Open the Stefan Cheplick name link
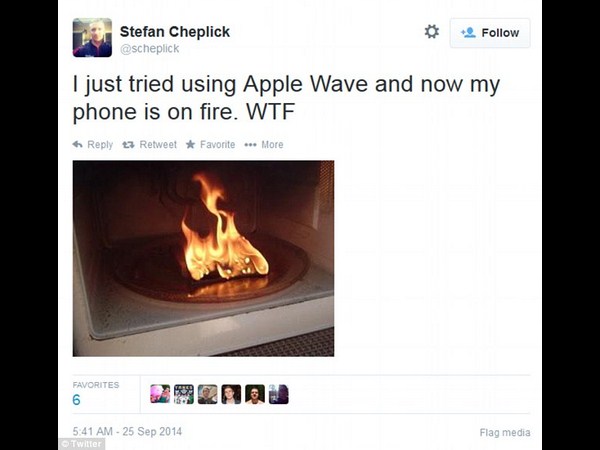This screenshot has width=600, height=450. click(175, 32)
